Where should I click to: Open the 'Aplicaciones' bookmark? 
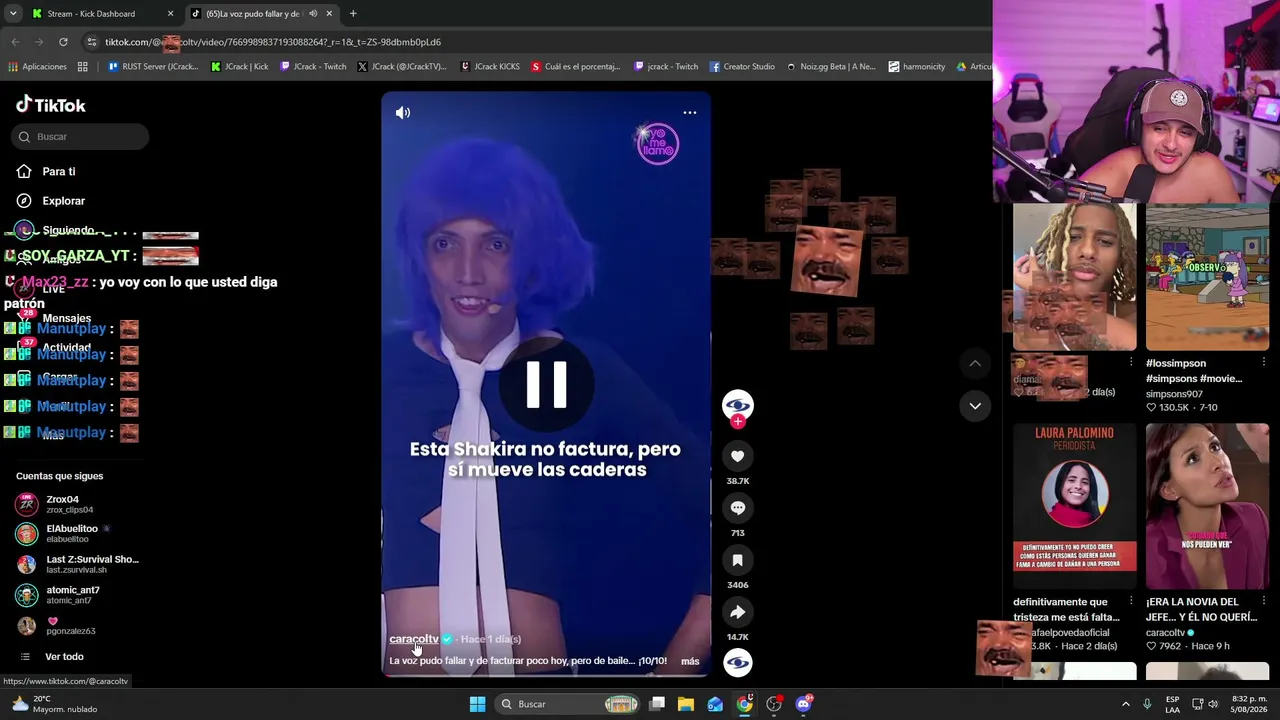point(37,67)
